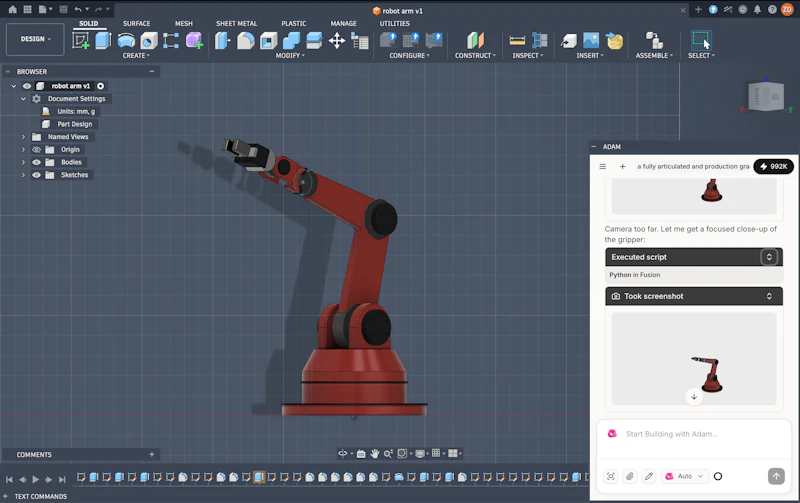Viewport: 800px width, 503px height.
Task: Collapse Document Settings node
Action: click(x=23, y=98)
